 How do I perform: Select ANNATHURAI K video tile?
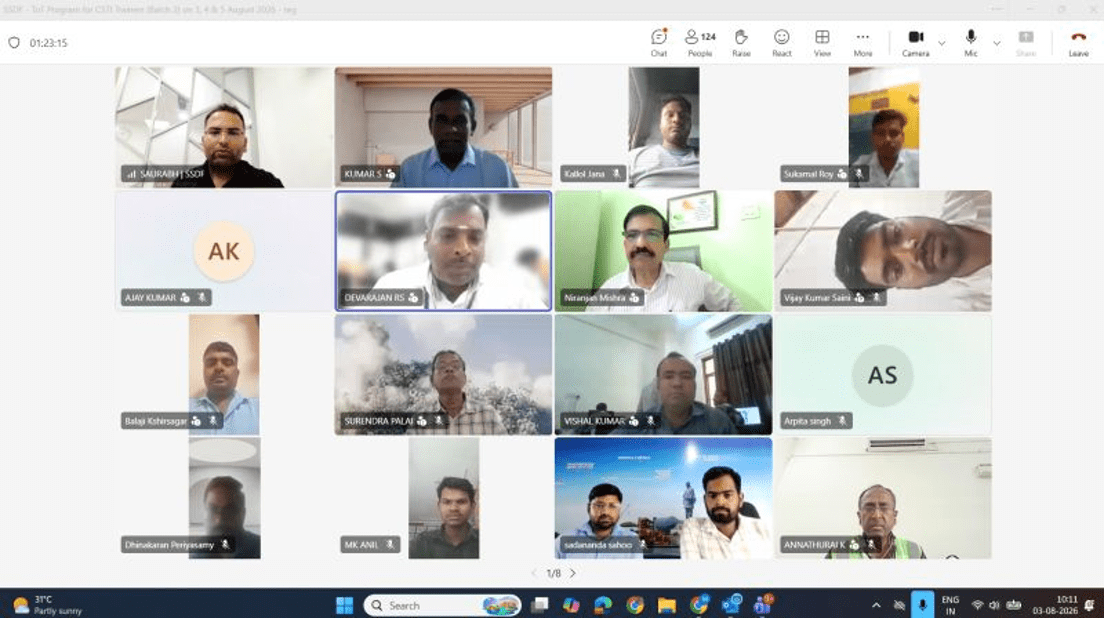pos(883,498)
